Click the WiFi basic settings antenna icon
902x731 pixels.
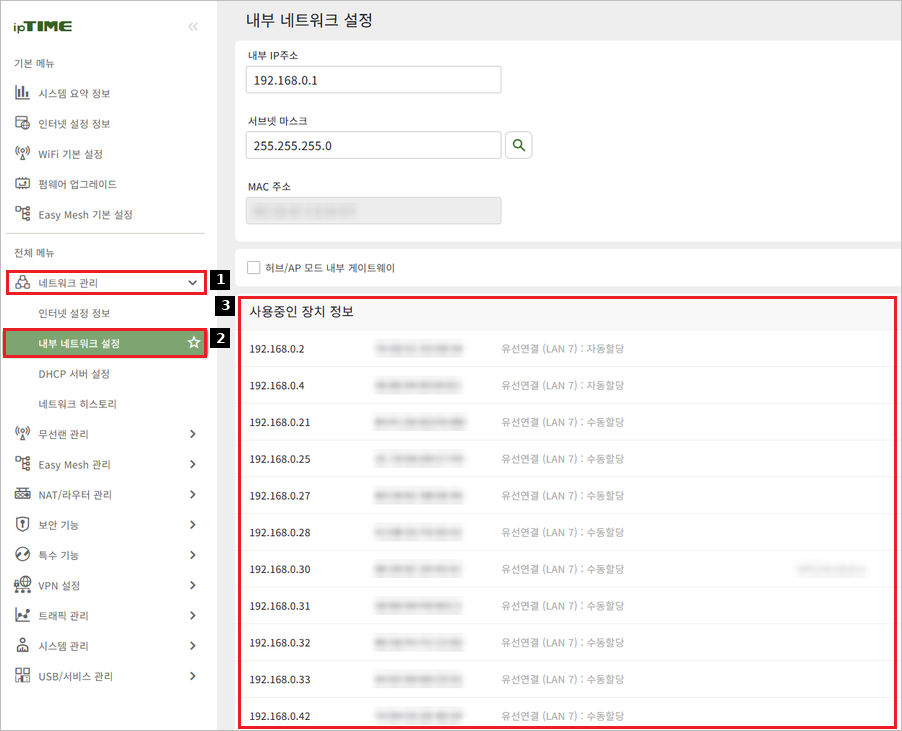tap(22, 154)
